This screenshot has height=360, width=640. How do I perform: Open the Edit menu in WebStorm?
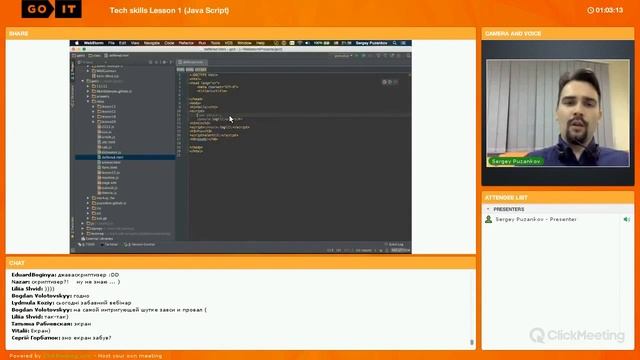pos(122,43)
